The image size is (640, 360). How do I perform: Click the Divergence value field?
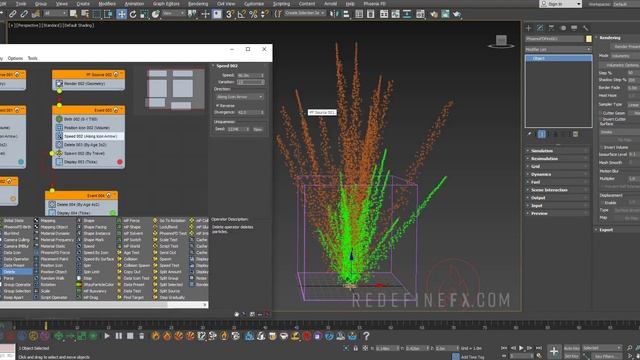[x=249, y=112]
